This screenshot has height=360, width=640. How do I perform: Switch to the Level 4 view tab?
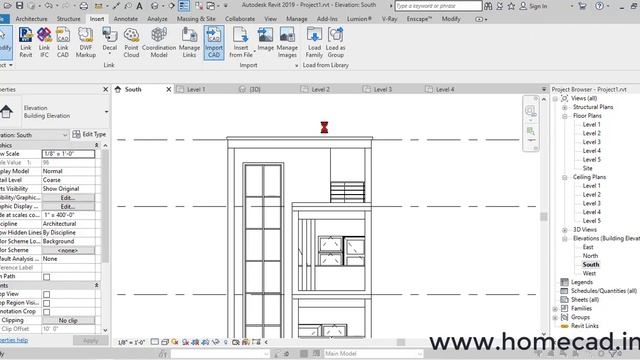pos(445,89)
